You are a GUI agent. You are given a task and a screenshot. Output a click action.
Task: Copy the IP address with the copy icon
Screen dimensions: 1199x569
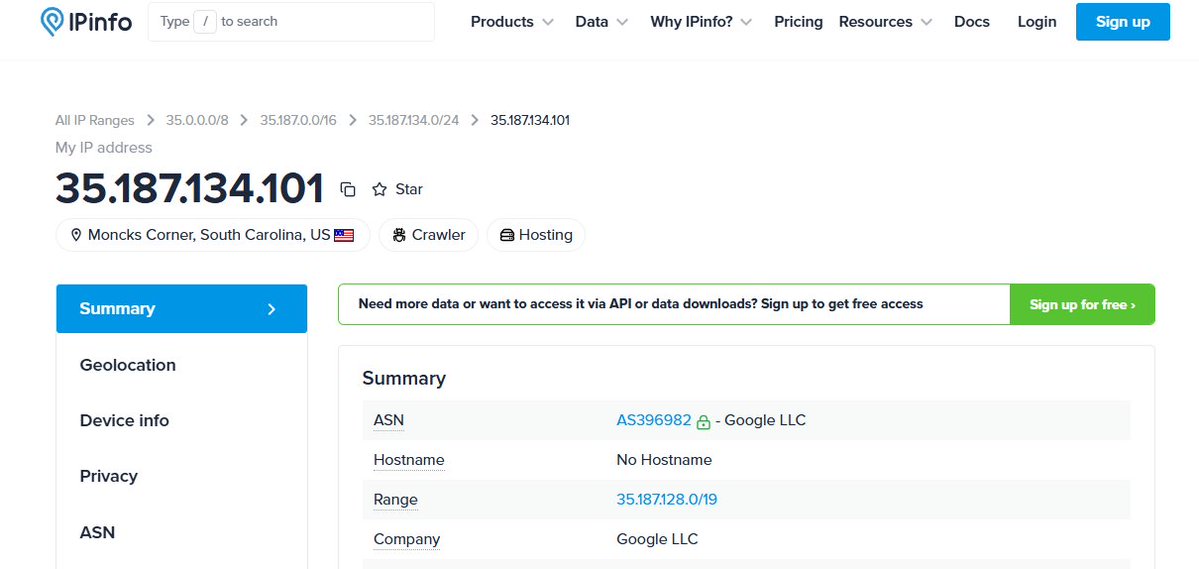coord(348,189)
